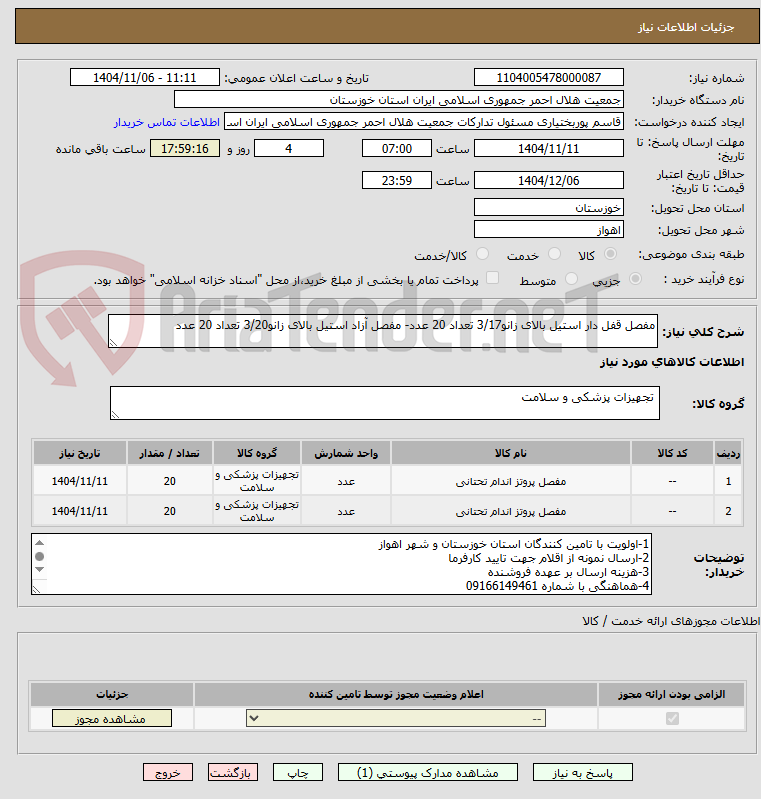The height and width of the screenshot is (799, 761).
Task: Open the permit status dropdown
Action: coord(396,718)
